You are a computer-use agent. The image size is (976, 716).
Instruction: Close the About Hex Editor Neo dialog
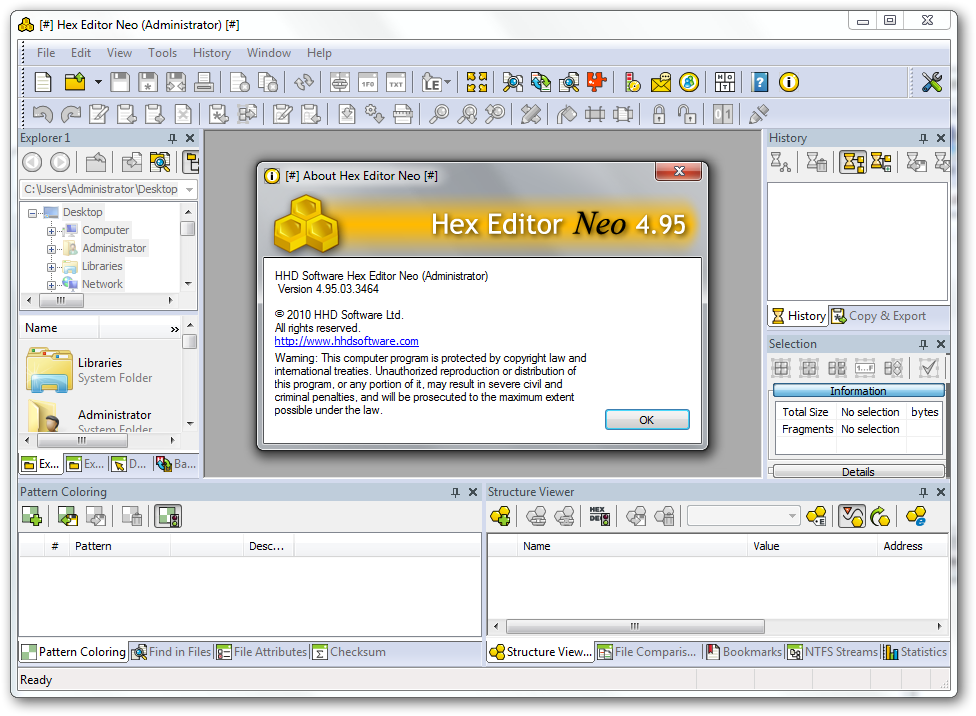(678, 171)
